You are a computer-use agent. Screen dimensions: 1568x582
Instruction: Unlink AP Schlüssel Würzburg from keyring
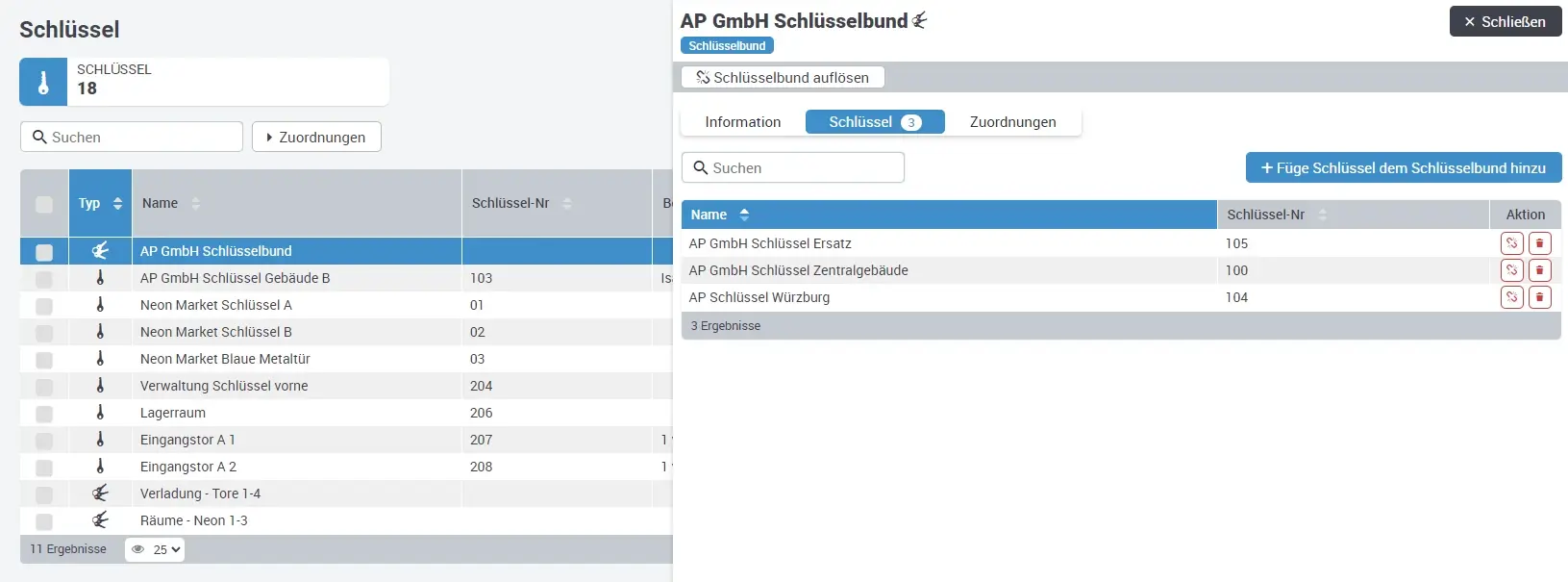[x=1512, y=297]
